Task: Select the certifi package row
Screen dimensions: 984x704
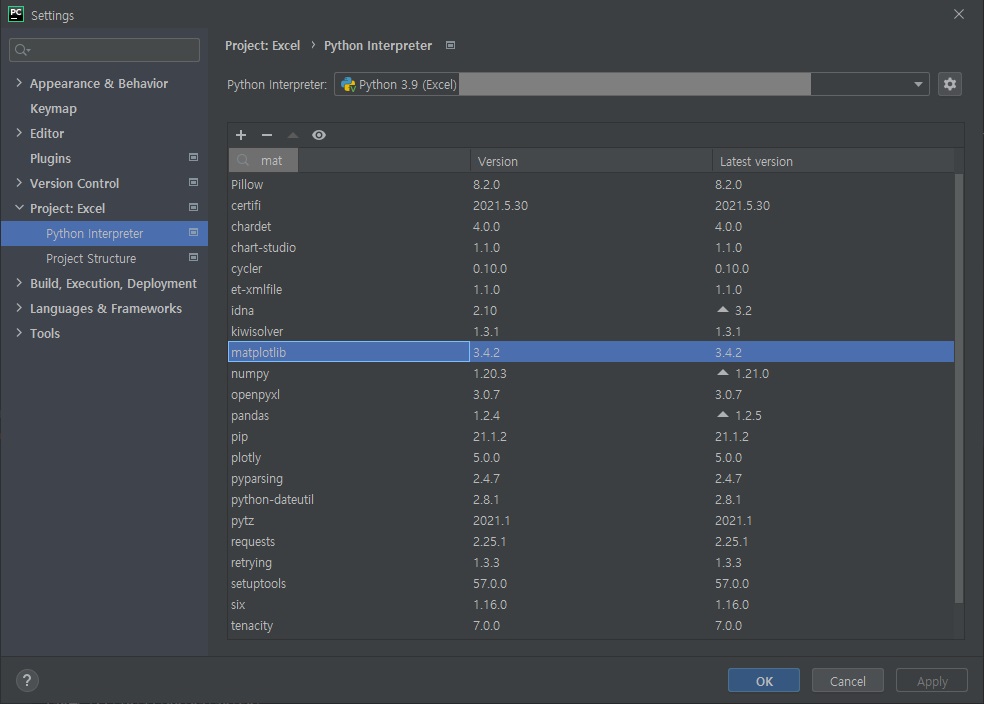Action: coord(591,205)
